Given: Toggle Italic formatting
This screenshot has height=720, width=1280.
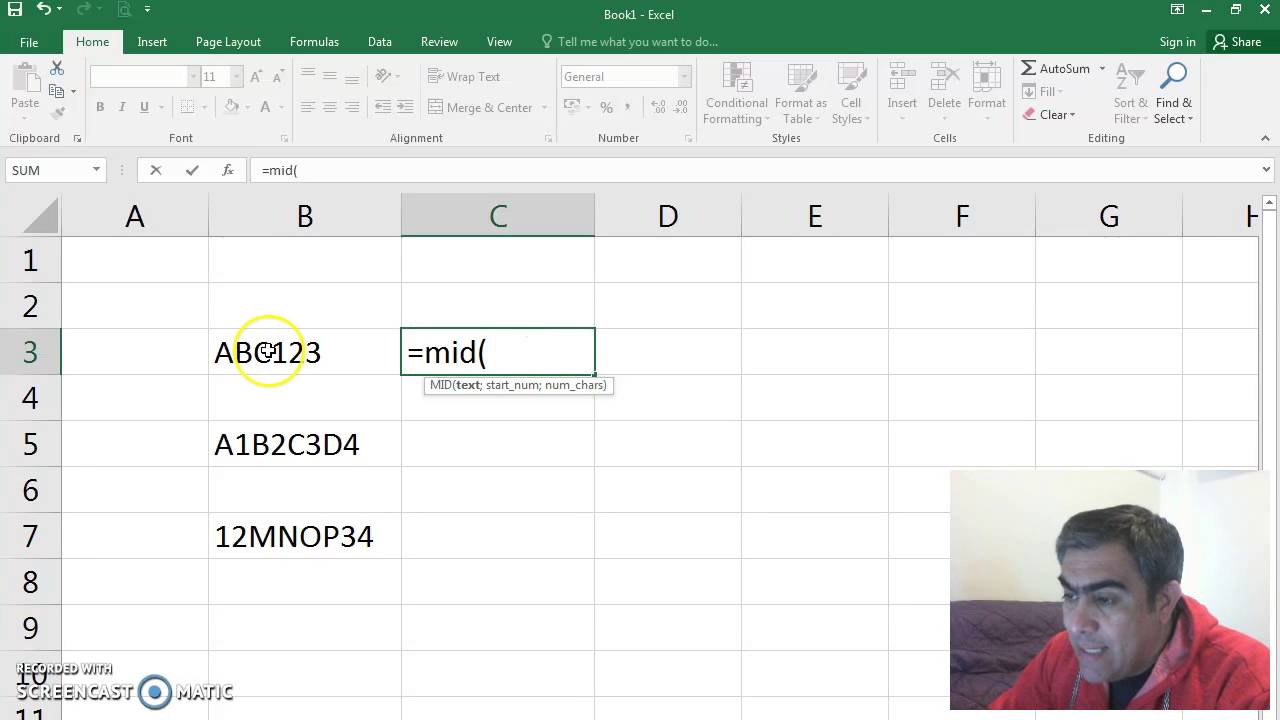Looking at the screenshot, I should [x=122, y=107].
